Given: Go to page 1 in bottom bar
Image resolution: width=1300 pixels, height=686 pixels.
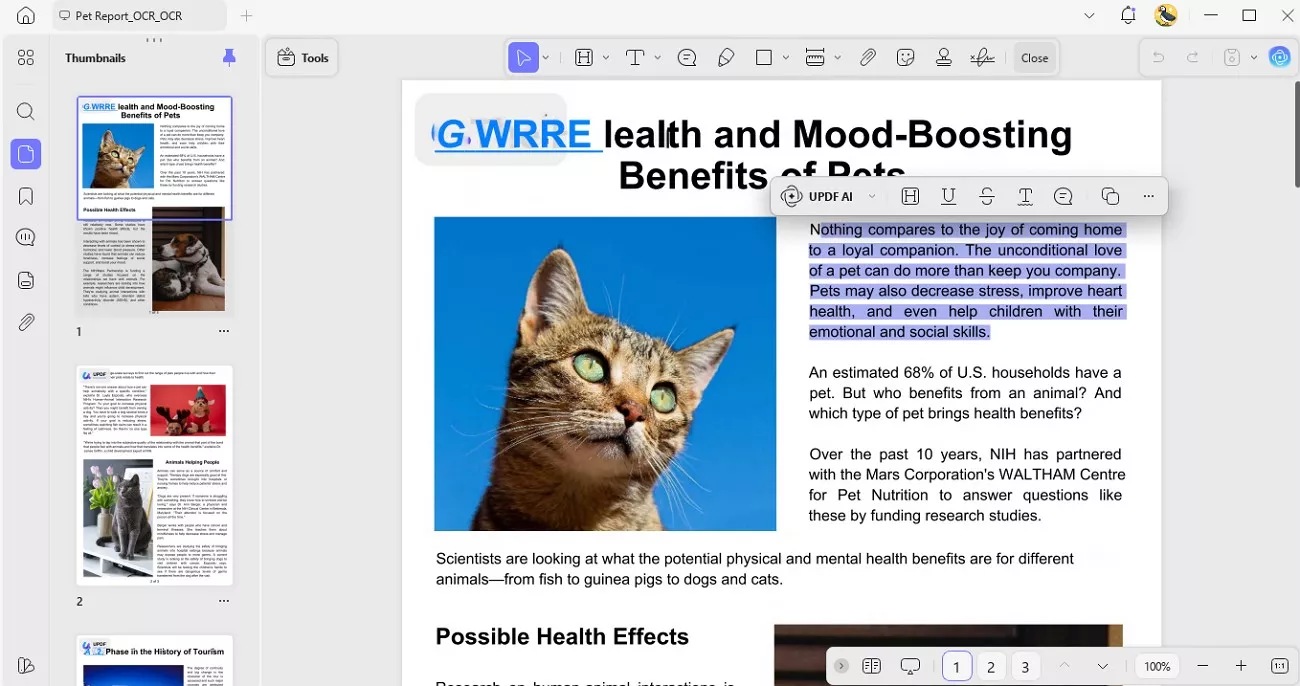Looking at the screenshot, I should (x=957, y=666).
